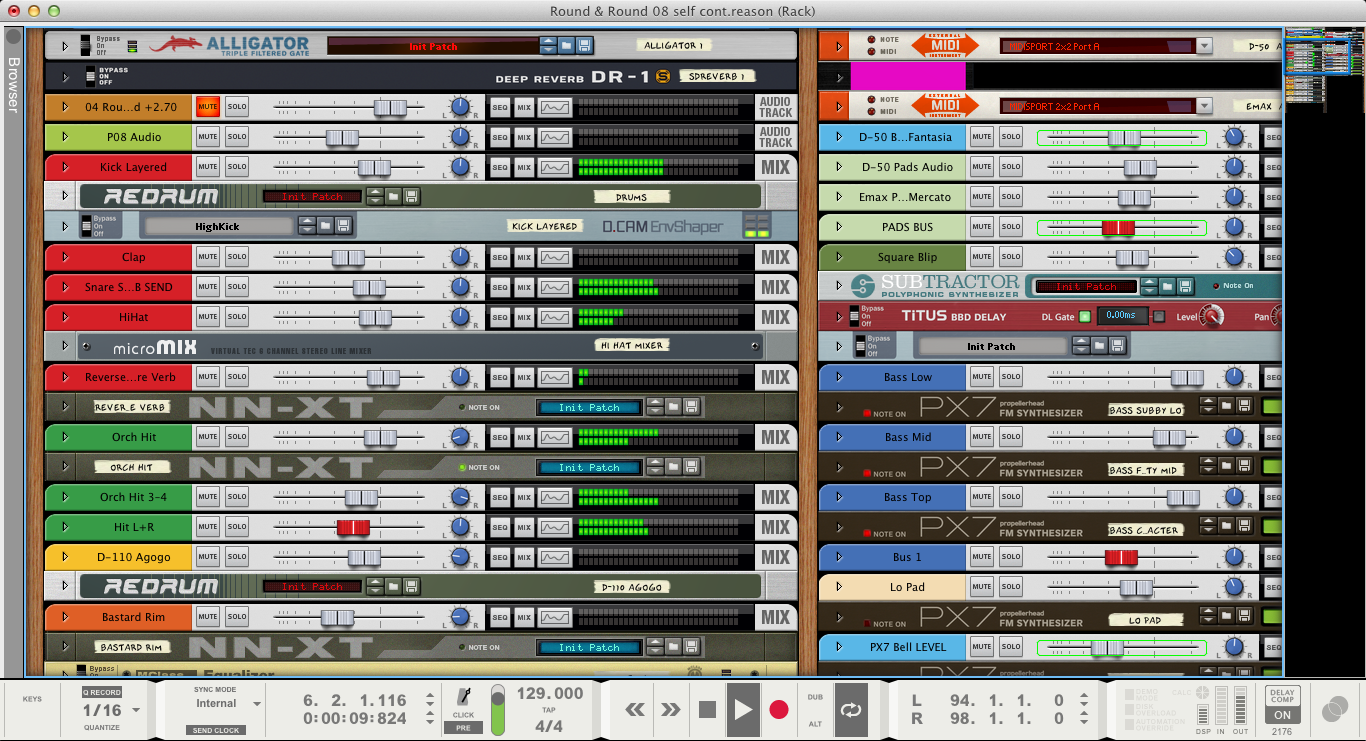Unfold the microMIX line mixer
The width and height of the screenshot is (1366, 741).
coord(65,347)
